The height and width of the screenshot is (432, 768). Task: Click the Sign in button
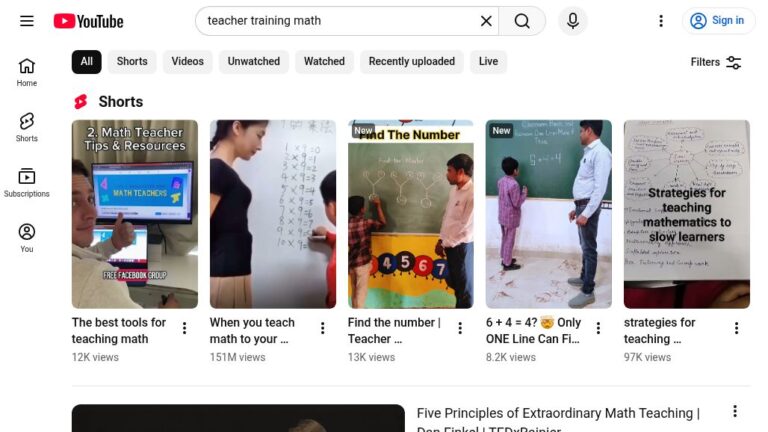[718, 21]
